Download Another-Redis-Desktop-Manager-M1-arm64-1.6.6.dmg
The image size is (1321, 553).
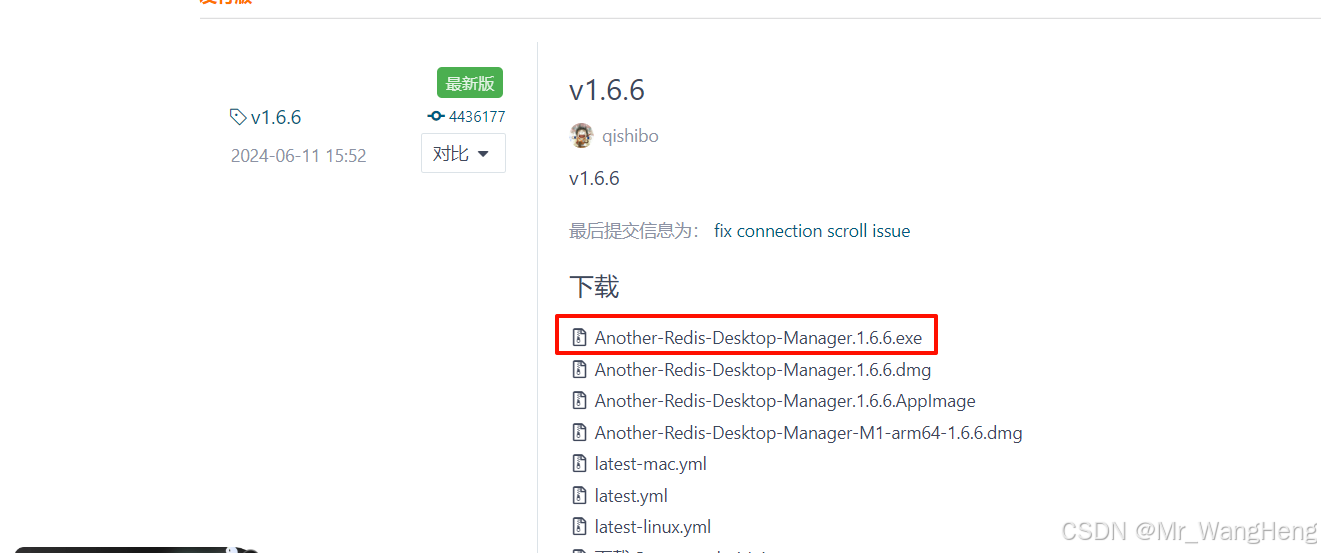[808, 433]
